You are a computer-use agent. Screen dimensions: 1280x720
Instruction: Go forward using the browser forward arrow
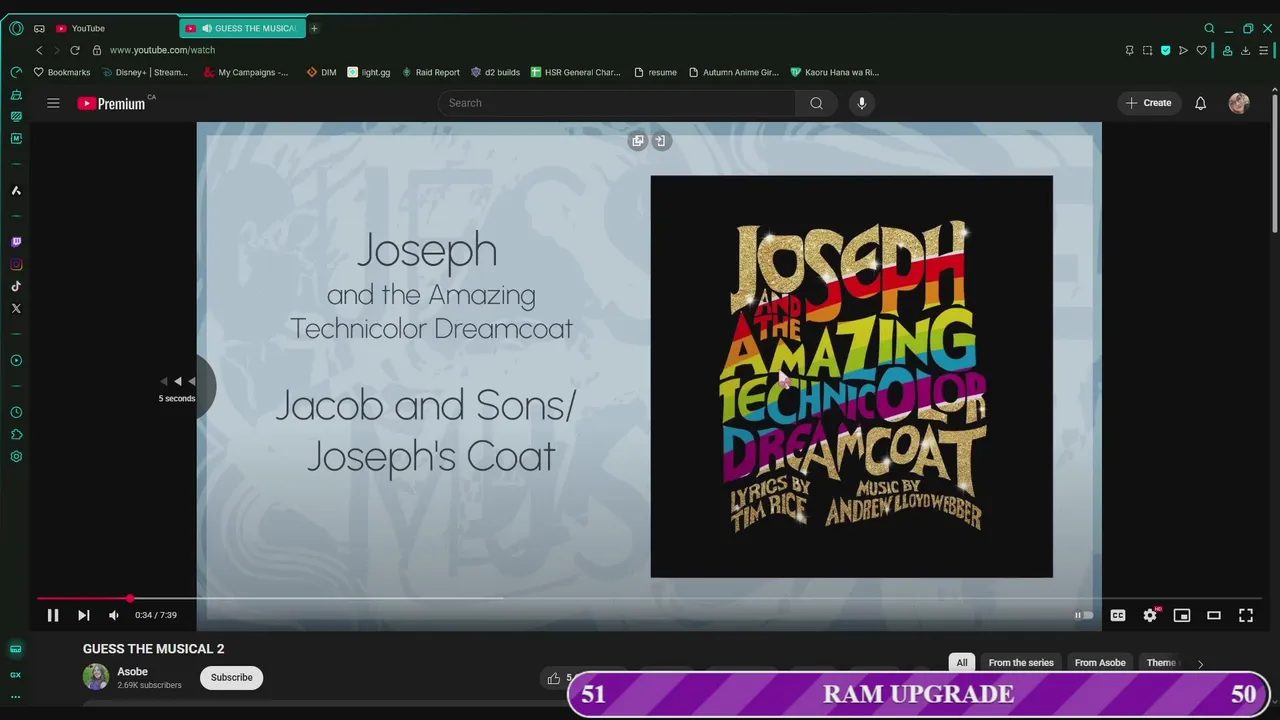tap(56, 50)
